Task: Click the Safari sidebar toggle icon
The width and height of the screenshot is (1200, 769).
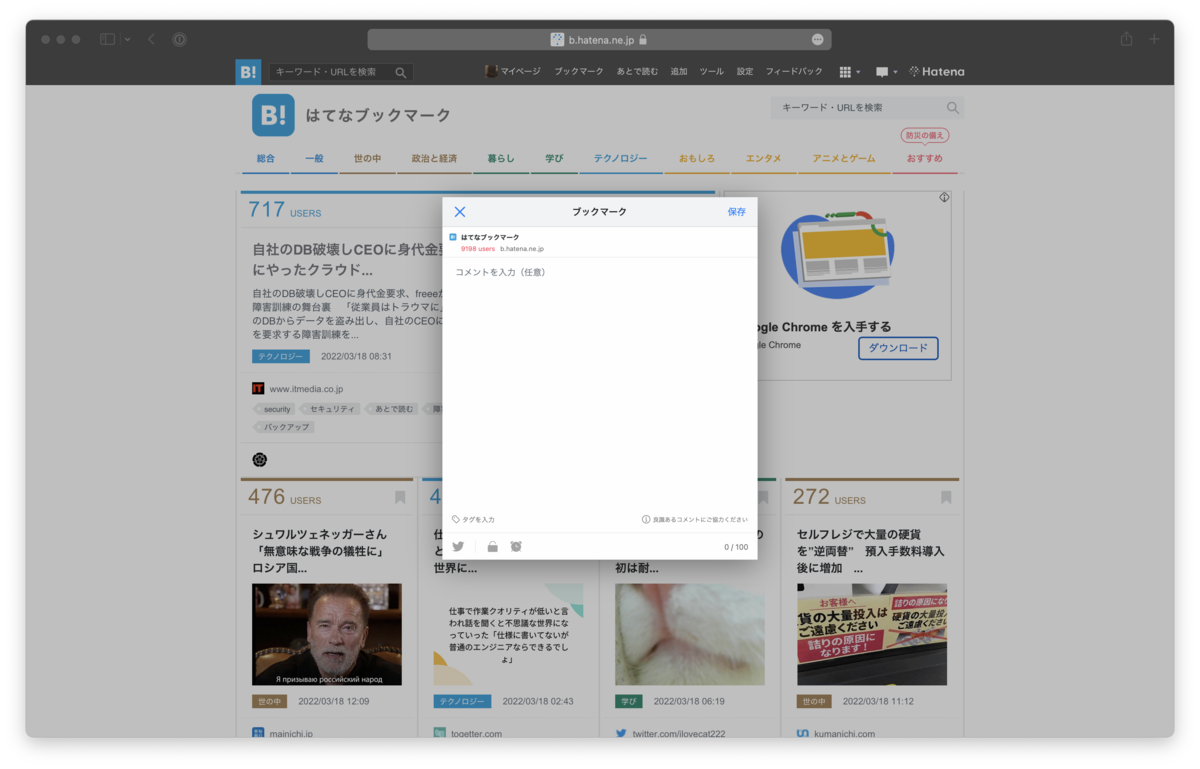Action: click(x=108, y=39)
